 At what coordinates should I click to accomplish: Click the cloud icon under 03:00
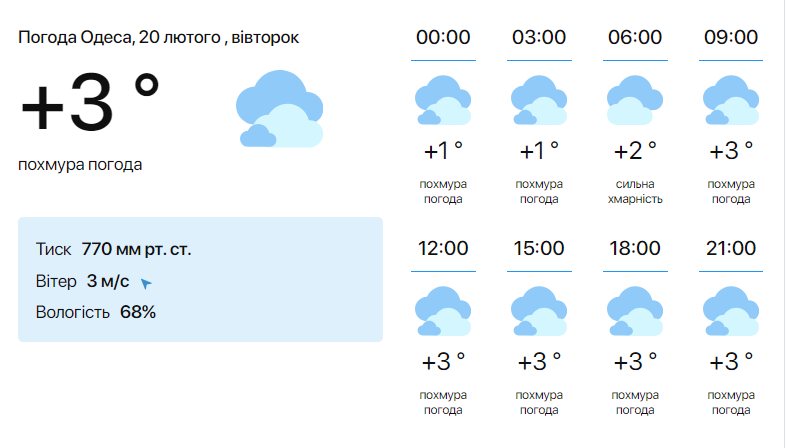[539, 100]
